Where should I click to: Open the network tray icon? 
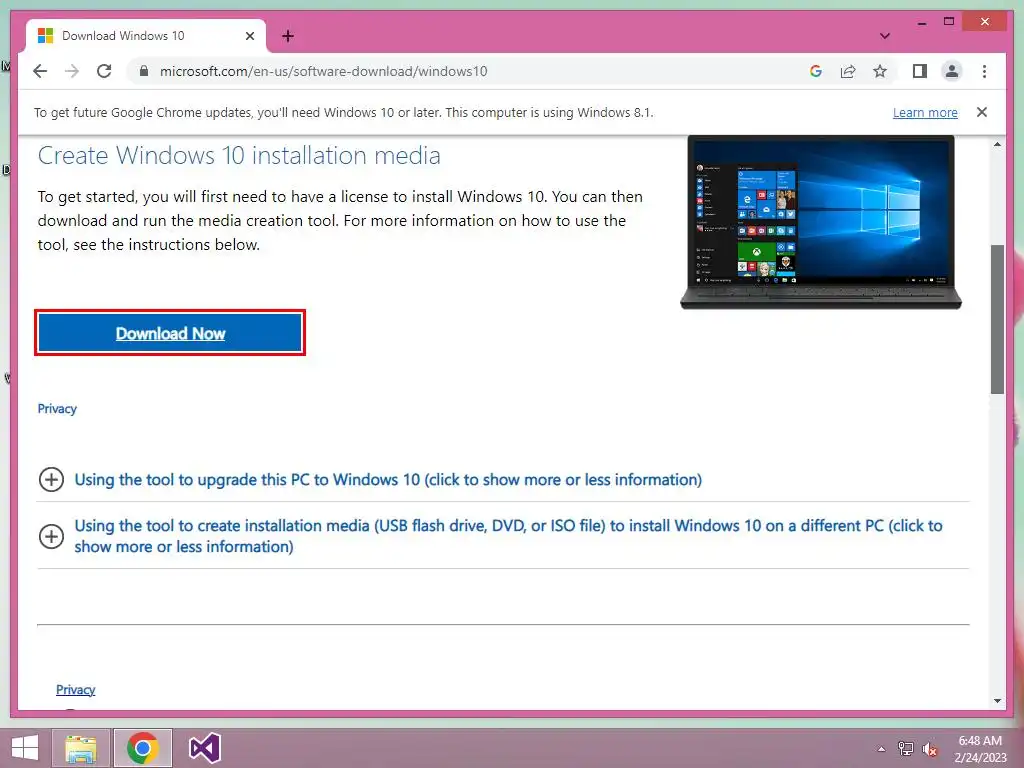click(905, 749)
